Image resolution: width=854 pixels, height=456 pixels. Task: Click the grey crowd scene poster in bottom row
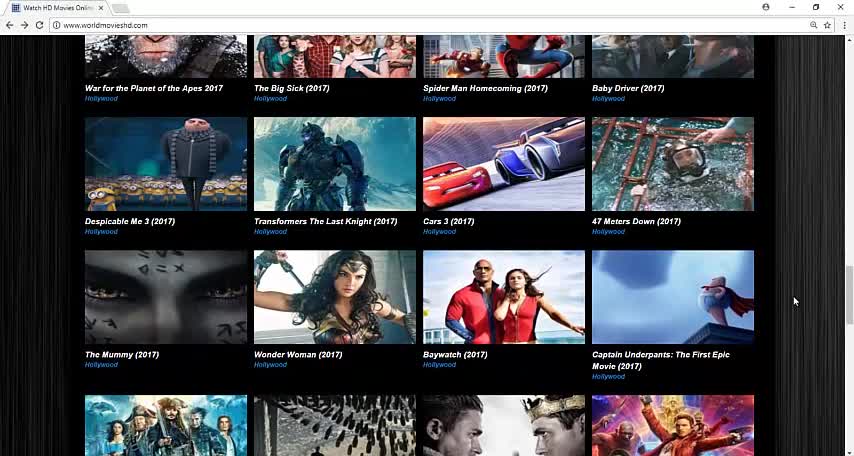(x=334, y=425)
